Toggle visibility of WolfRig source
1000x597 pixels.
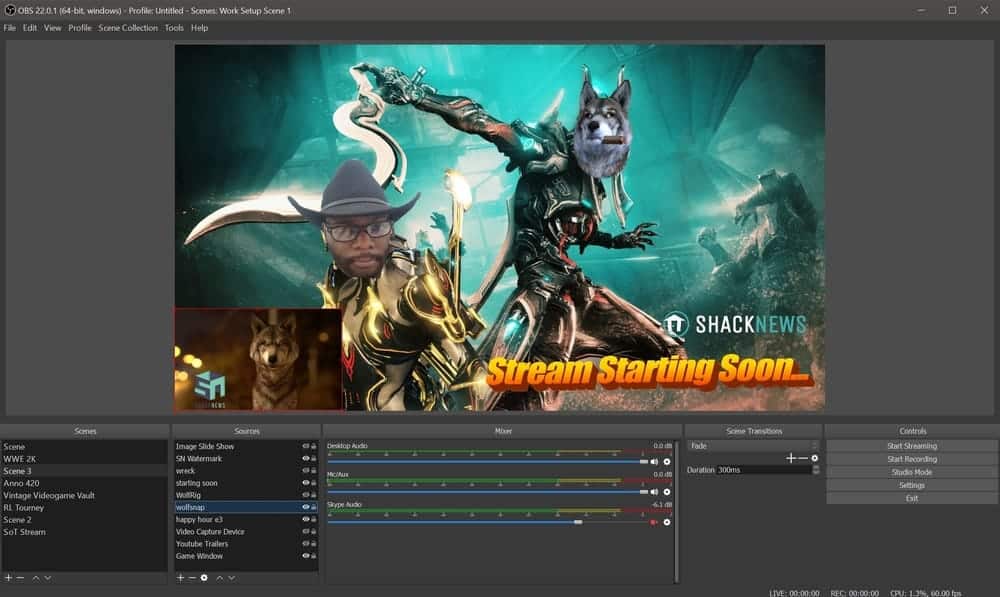305,495
